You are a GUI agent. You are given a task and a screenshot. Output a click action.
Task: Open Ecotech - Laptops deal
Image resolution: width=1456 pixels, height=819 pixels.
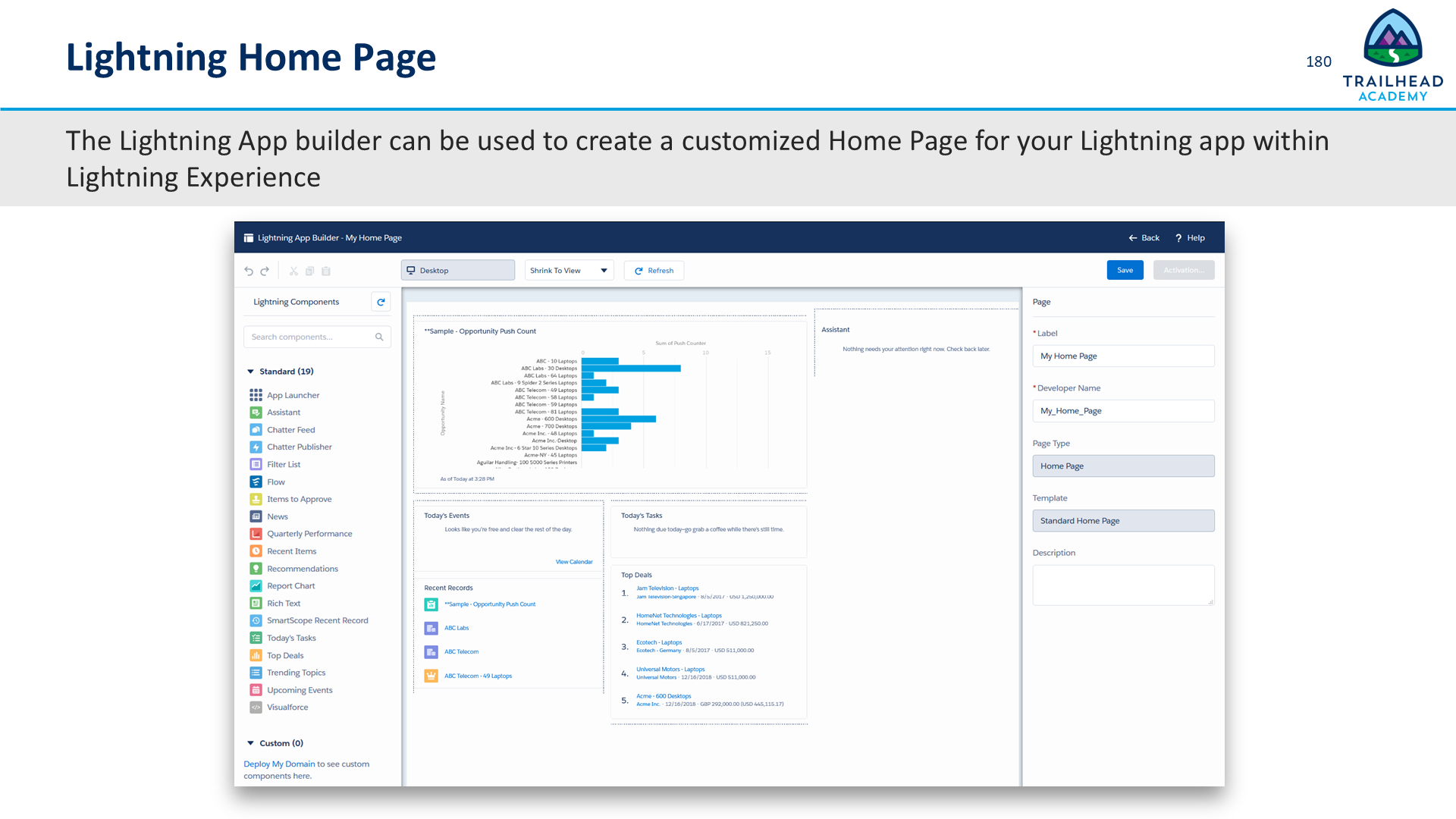coord(659,642)
